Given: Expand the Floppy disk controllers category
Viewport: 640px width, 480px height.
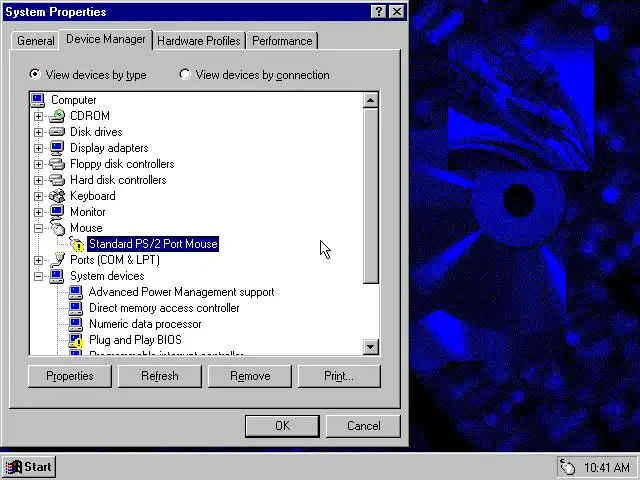Looking at the screenshot, I should pos(38,164).
